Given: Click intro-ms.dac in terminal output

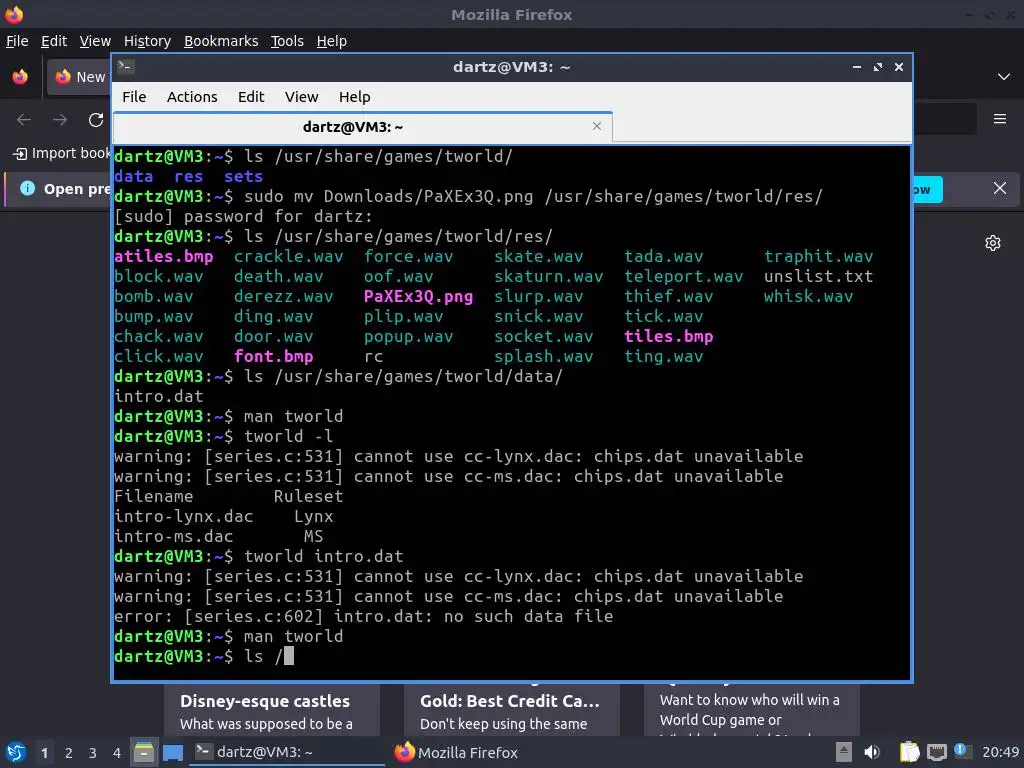Looking at the screenshot, I should click(x=173, y=536).
